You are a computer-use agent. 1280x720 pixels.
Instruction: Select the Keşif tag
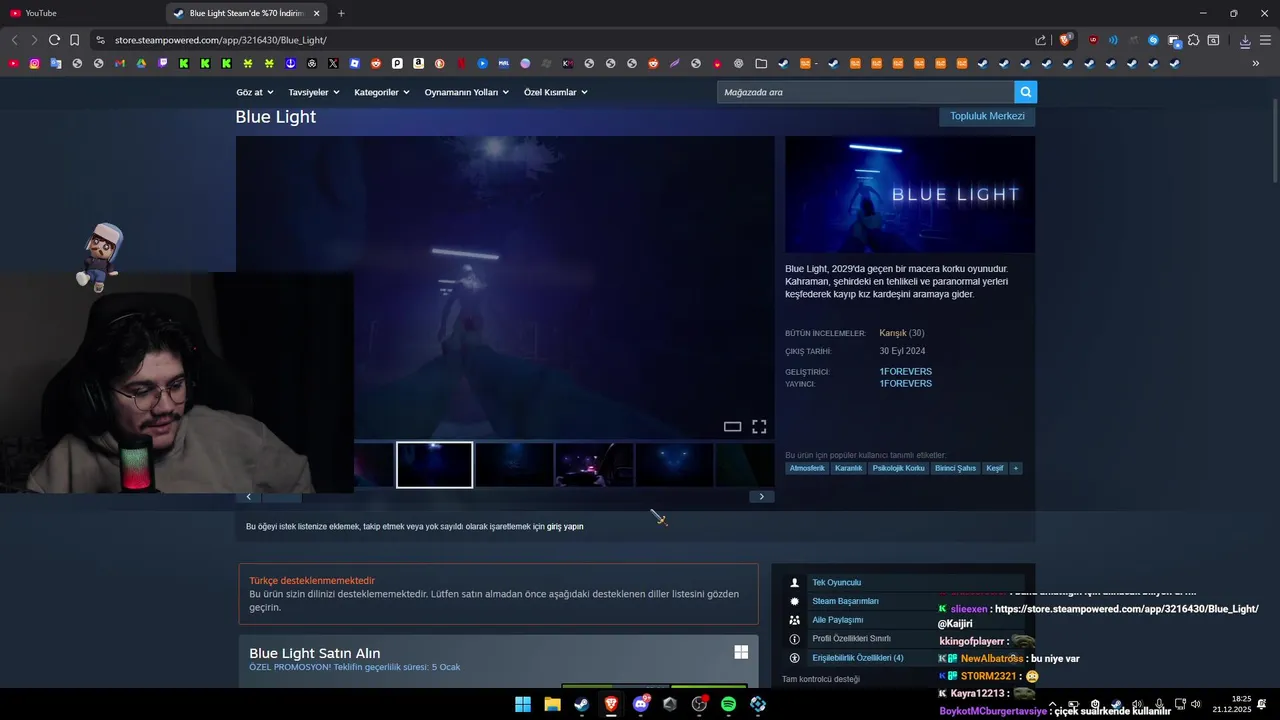[995, 468]
